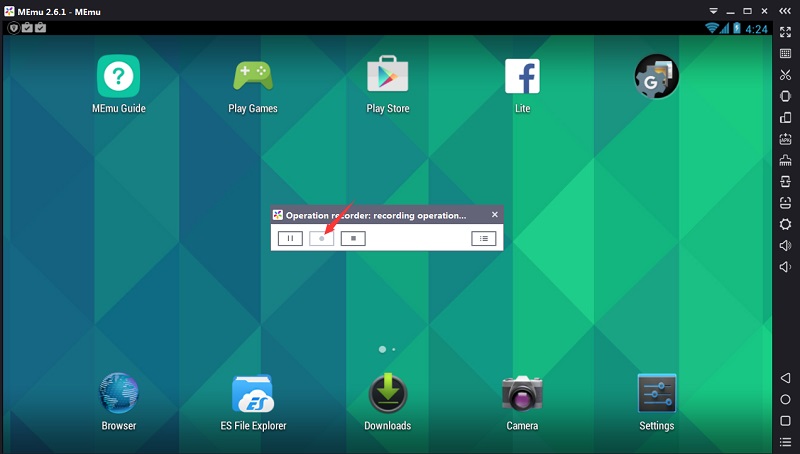Stop the operation recording
800x454 pixels.
tap(353, 238)
